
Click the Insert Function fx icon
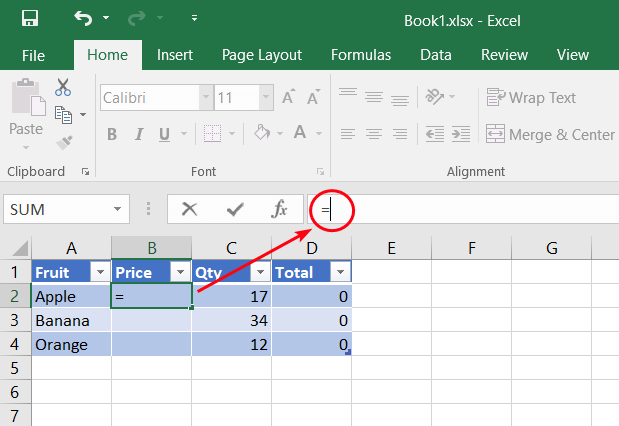(280, 209)
